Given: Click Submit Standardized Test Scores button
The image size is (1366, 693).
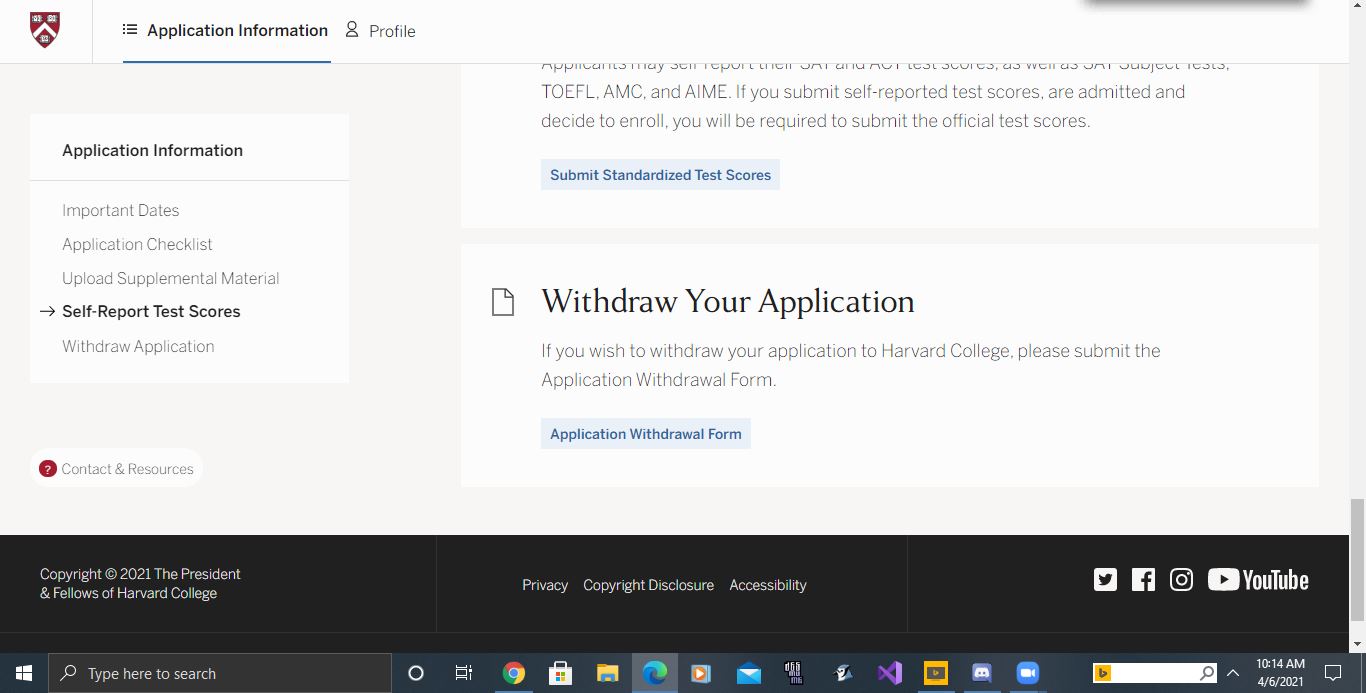Looking at the screenshot, I should tap(660, 175).
